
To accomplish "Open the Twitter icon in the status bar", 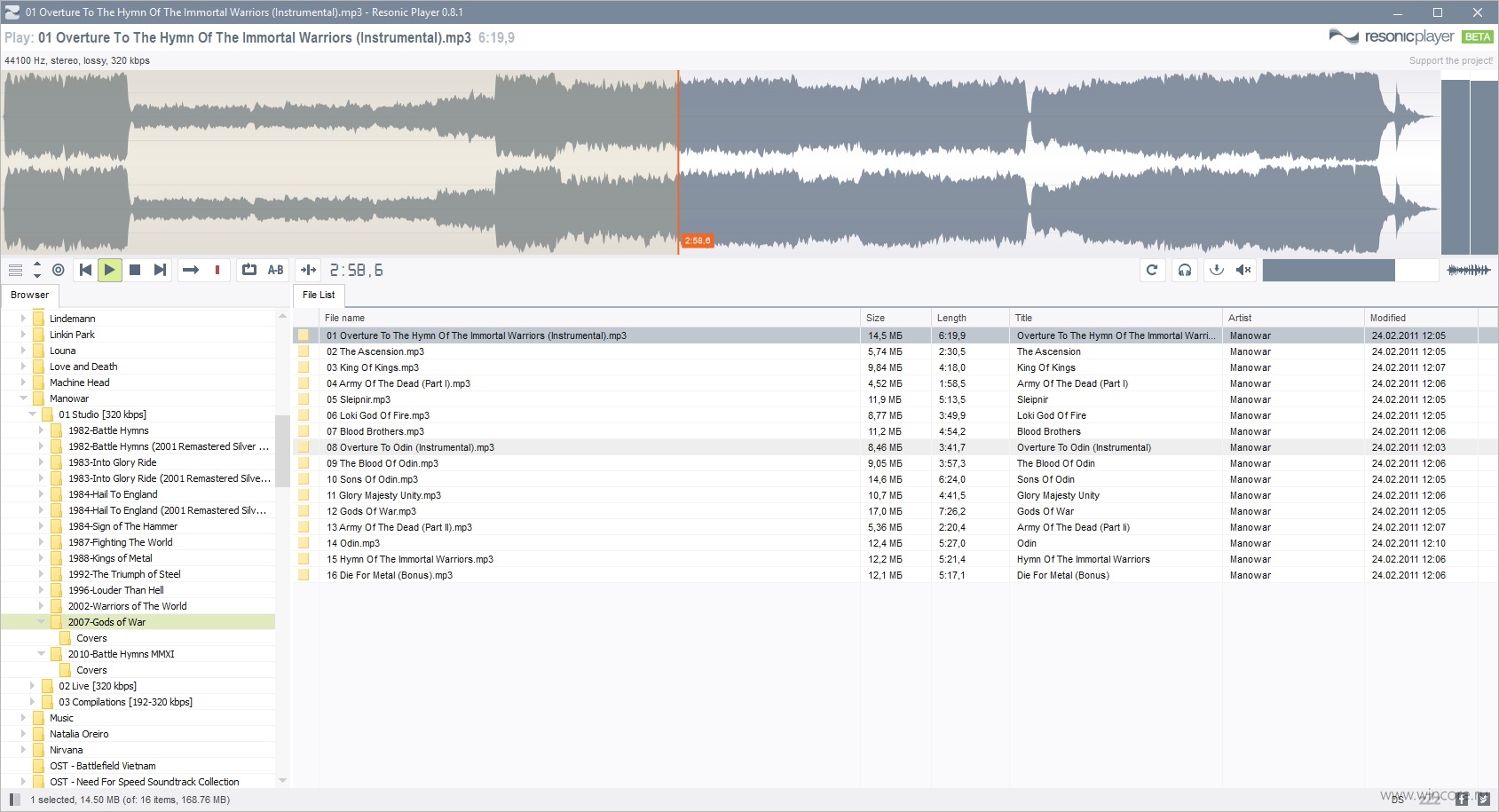I will pos(1483,799).
